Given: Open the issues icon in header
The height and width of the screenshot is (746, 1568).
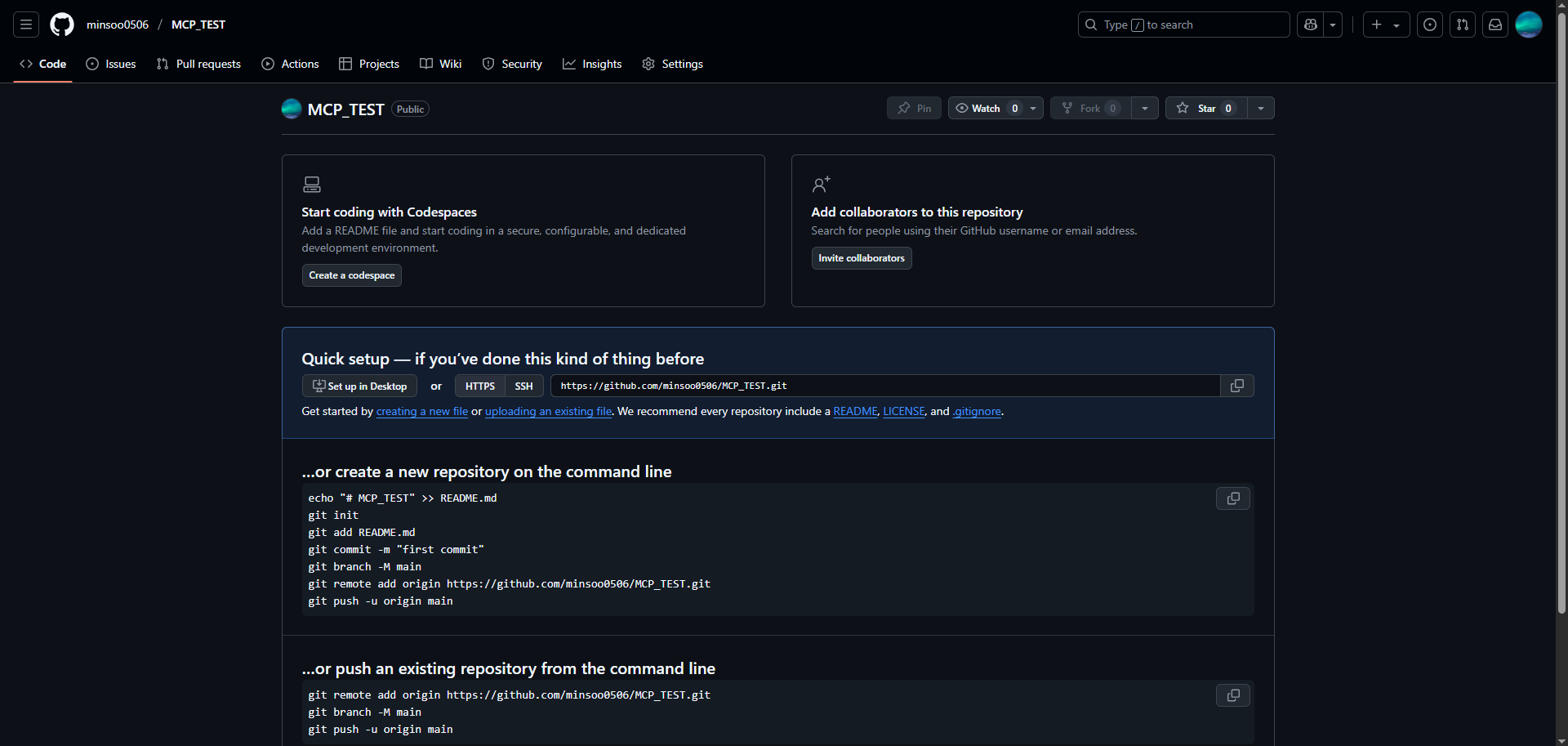Looking at the screenshot, I should 1430,25.
